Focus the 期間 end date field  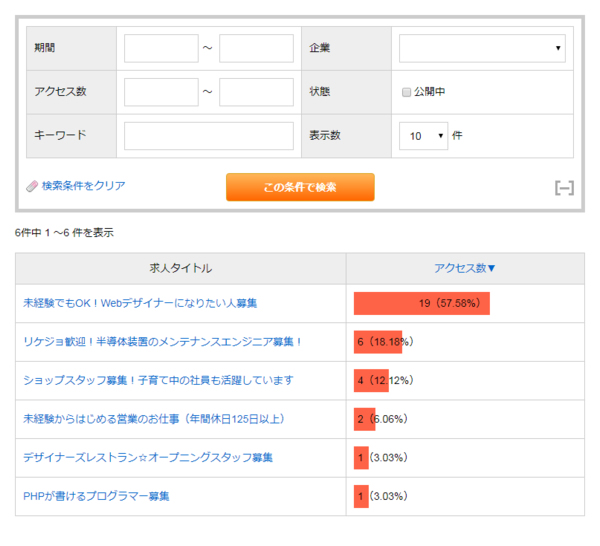pyautogui.click(x=256, y=48)
